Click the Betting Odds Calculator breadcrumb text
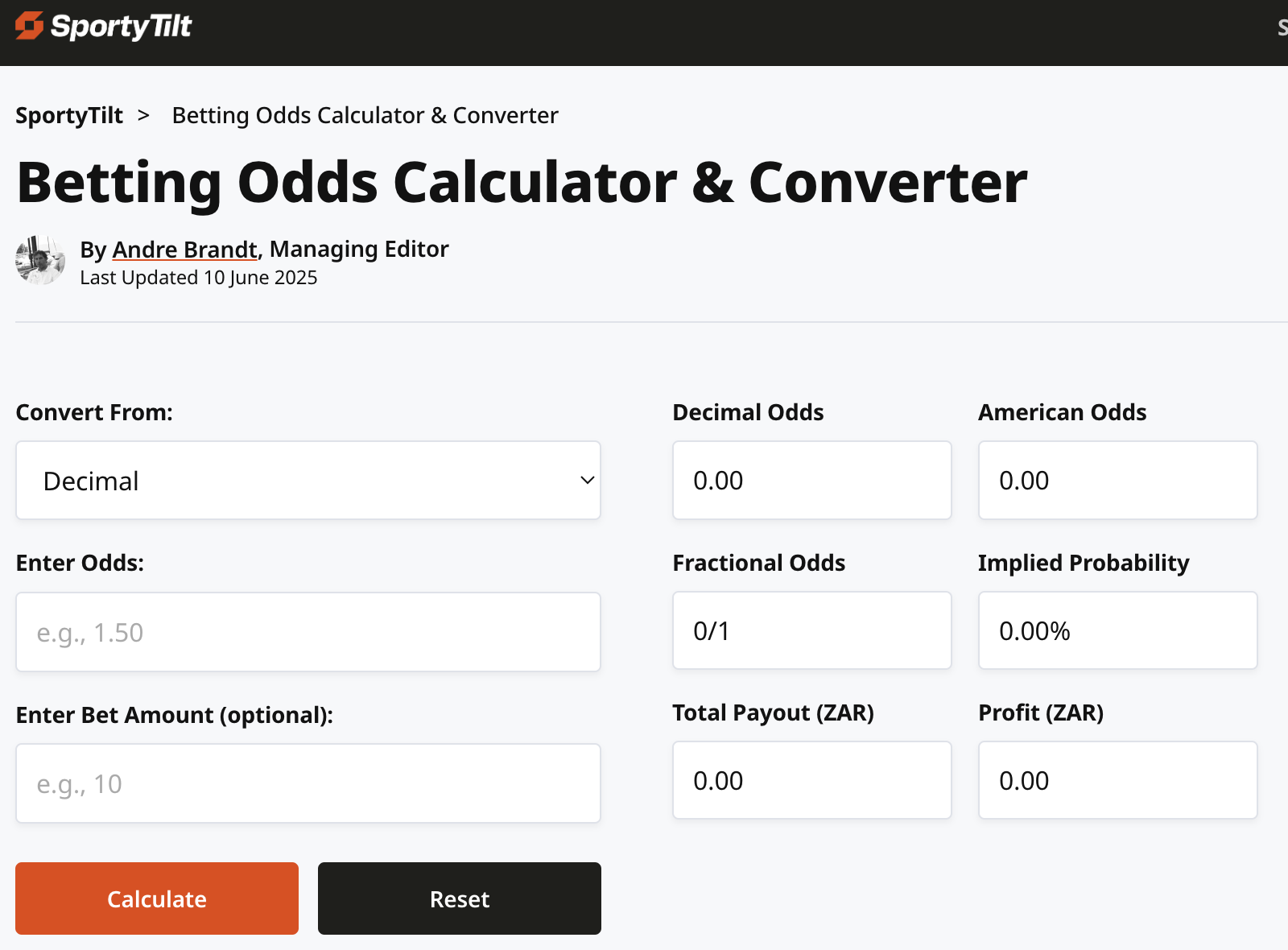Viewport: 1288px width, 950px height. pos(365,115)
